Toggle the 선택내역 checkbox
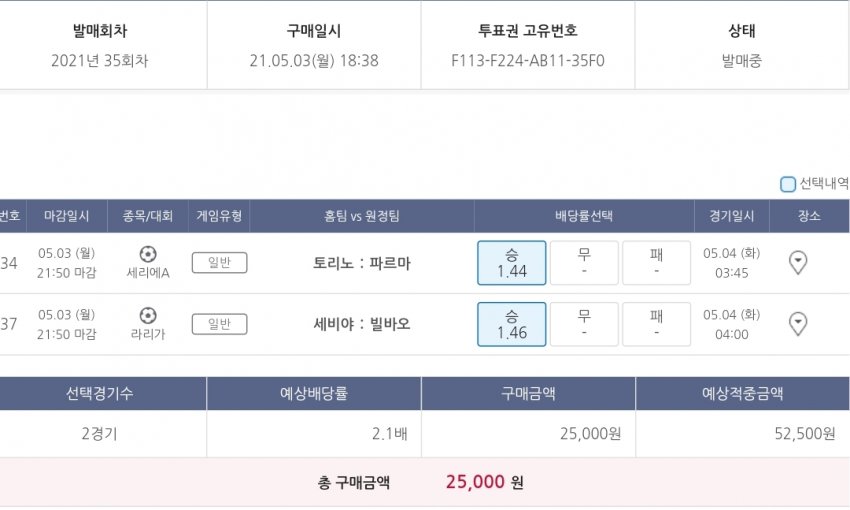The width and height of the screenshot is (850, 510). (x=788, y=184)
